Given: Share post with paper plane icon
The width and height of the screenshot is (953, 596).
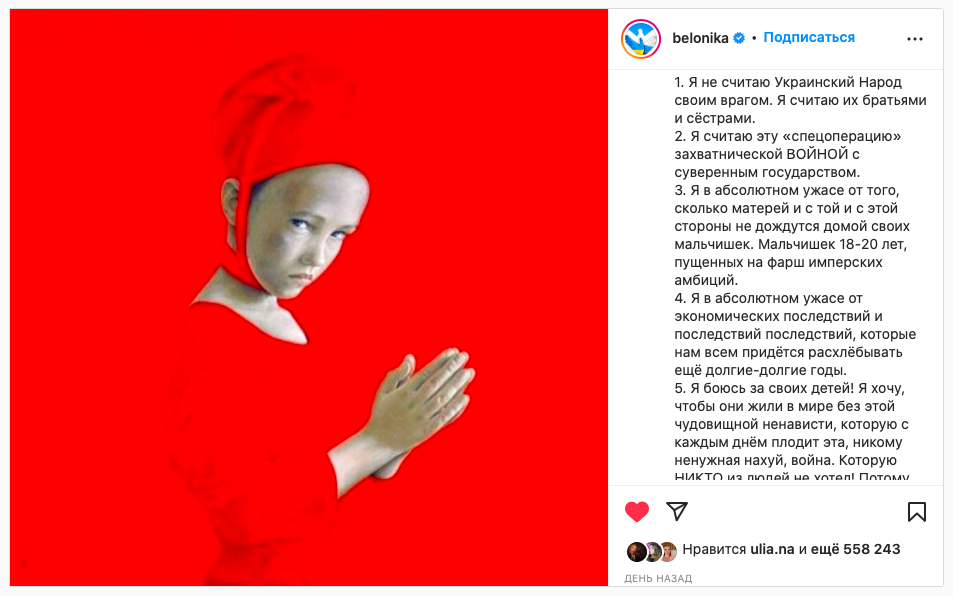Looking at the screenshot, I should 676,512.
